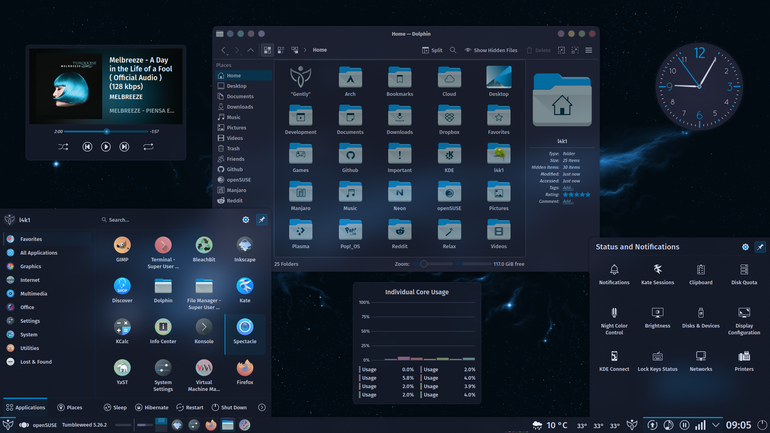
Task: Open the Kate Sessions entry
Action: click(x=658, y=274)
